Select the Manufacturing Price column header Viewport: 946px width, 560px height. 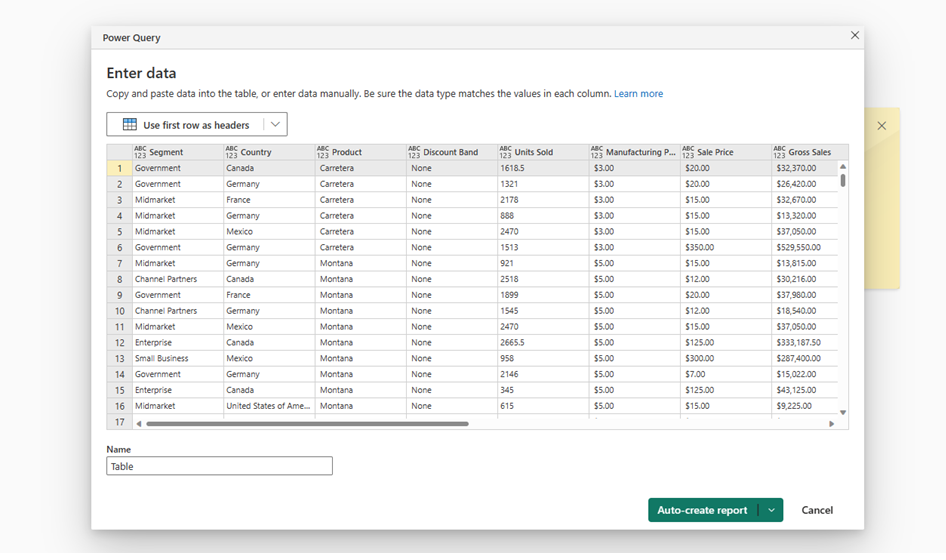(x=635, y=152)
